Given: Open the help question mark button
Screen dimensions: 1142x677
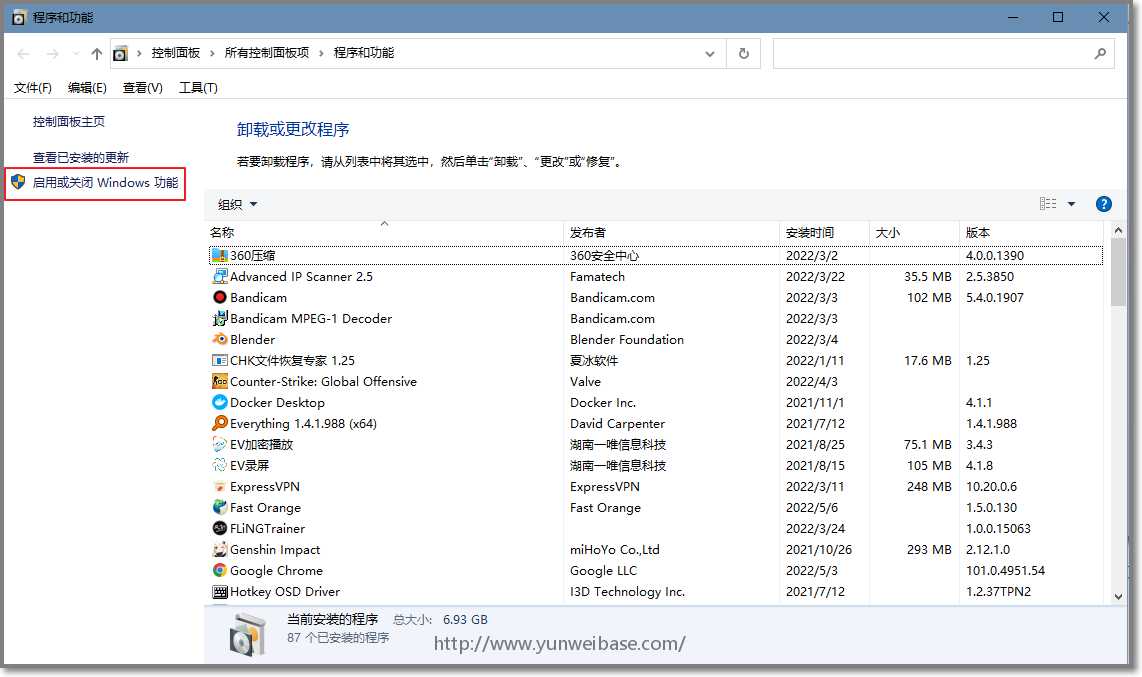Looking at the screenshot, I should 1103,204.
